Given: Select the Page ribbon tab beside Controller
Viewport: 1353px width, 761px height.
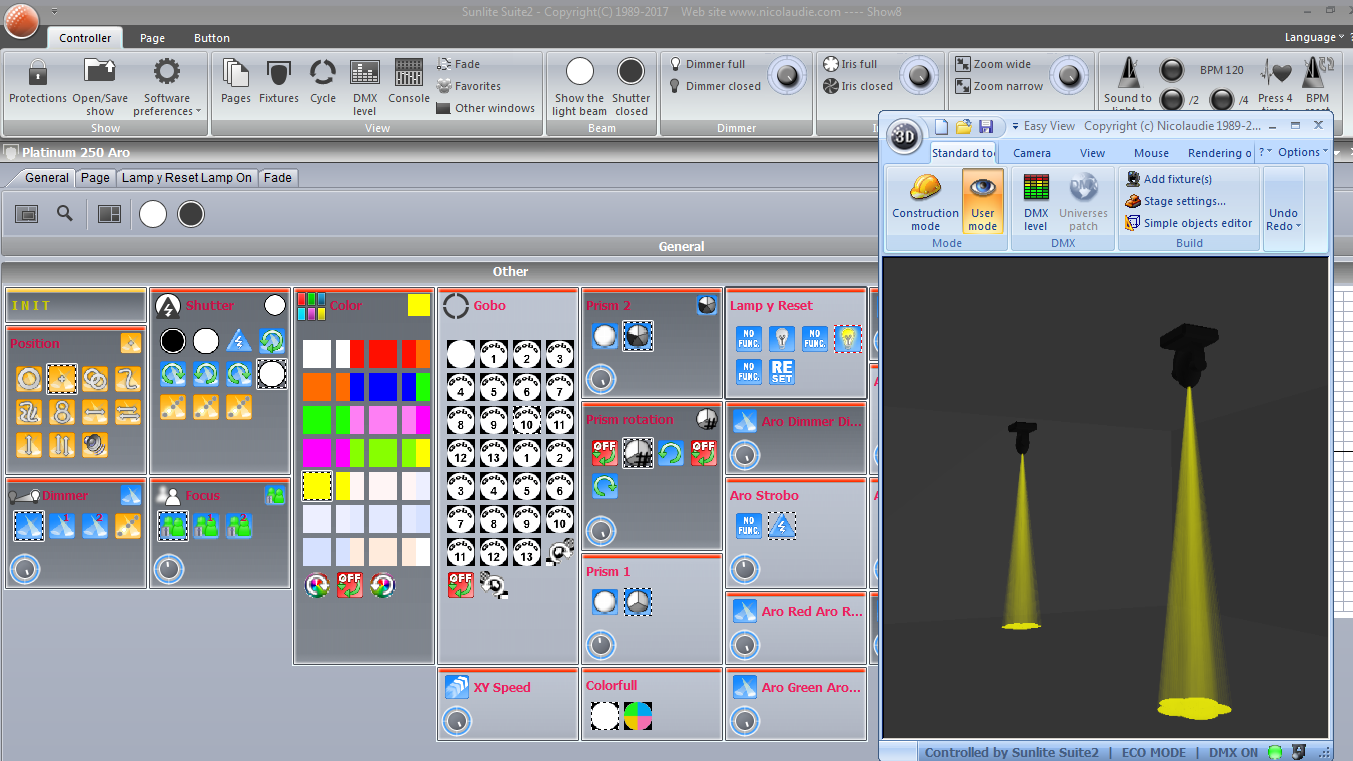Looking at the screenshot, I should 153,38.
